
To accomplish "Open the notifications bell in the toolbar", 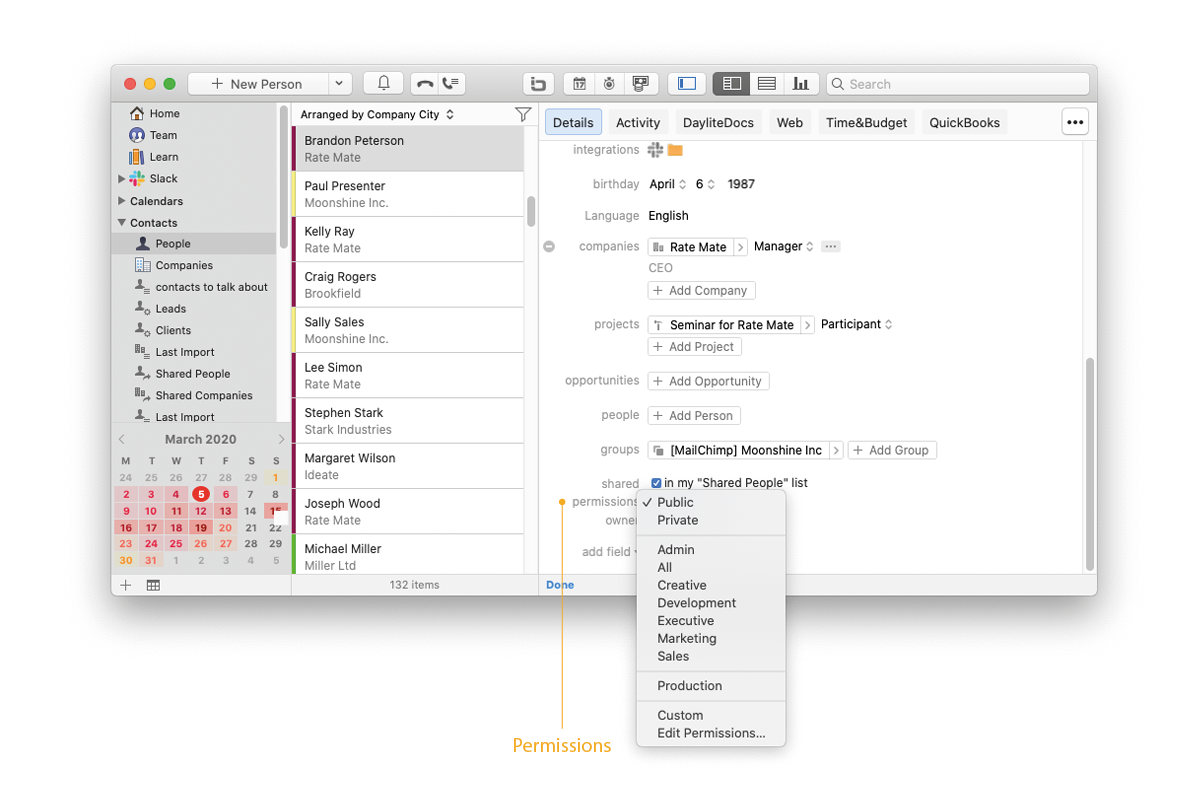I will pos(383,84).
